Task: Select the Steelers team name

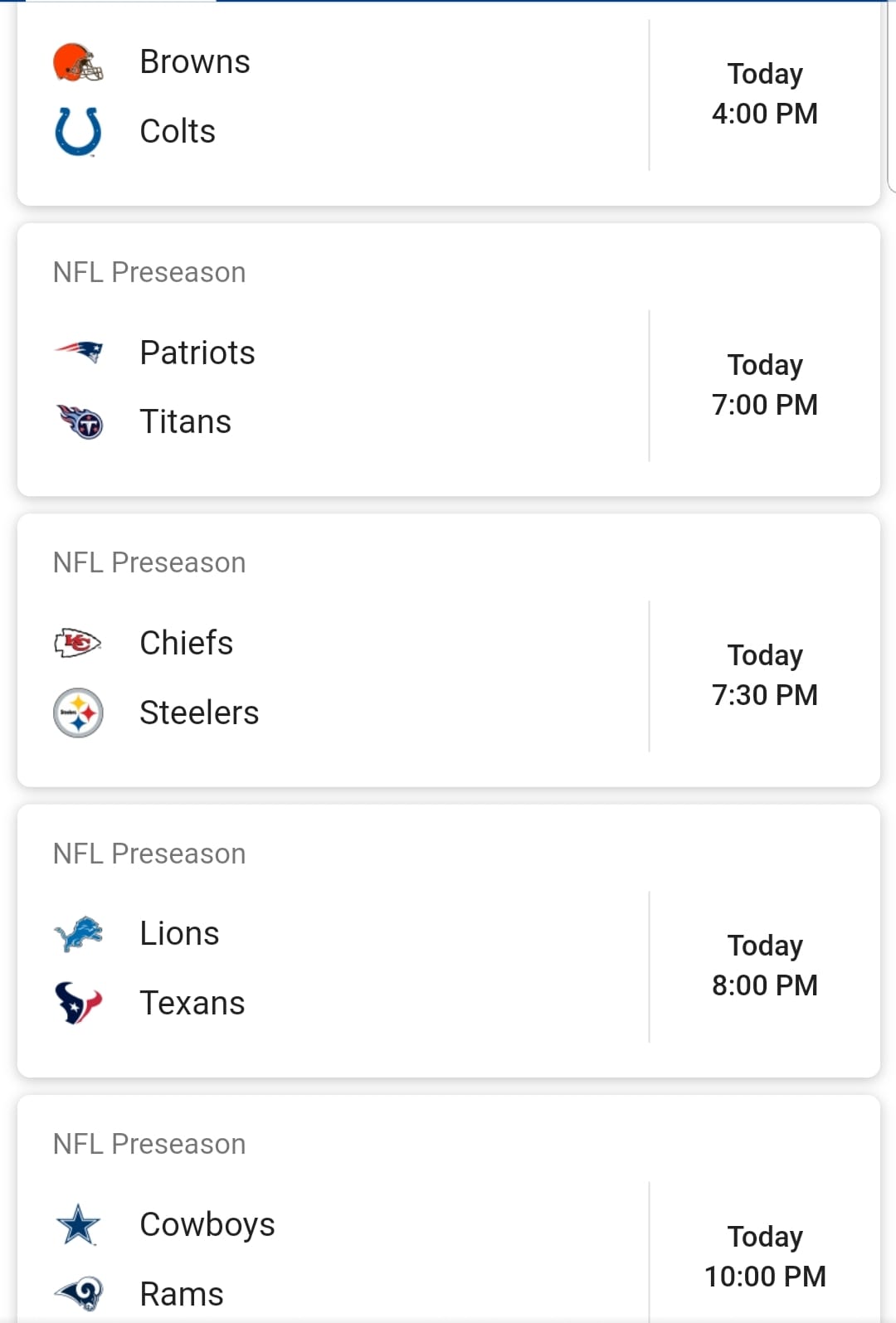Action: coord(199,713)
